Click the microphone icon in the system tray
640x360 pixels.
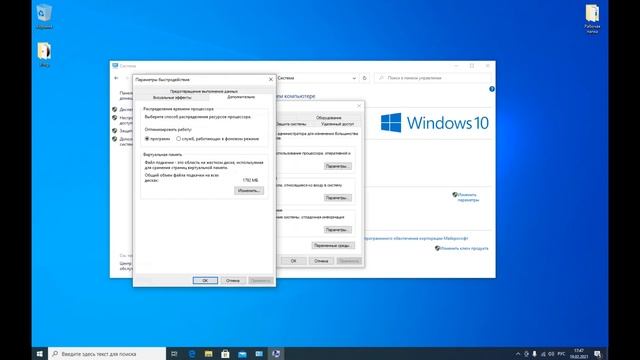point(534,354)
